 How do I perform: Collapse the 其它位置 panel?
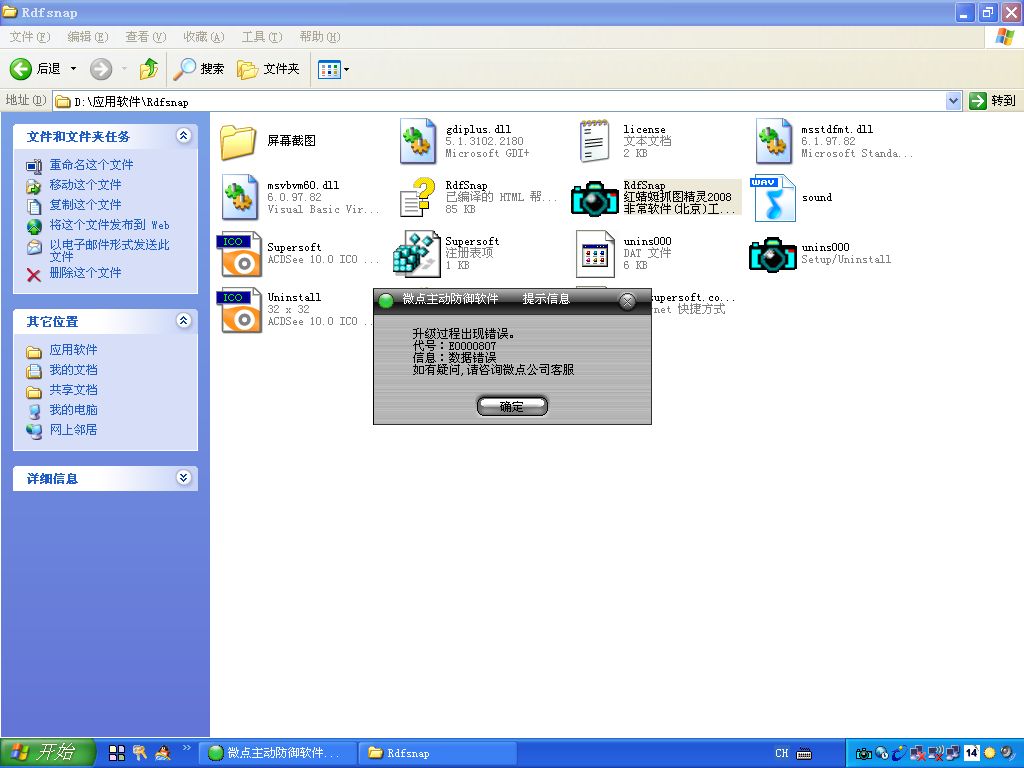click(184, 321)
